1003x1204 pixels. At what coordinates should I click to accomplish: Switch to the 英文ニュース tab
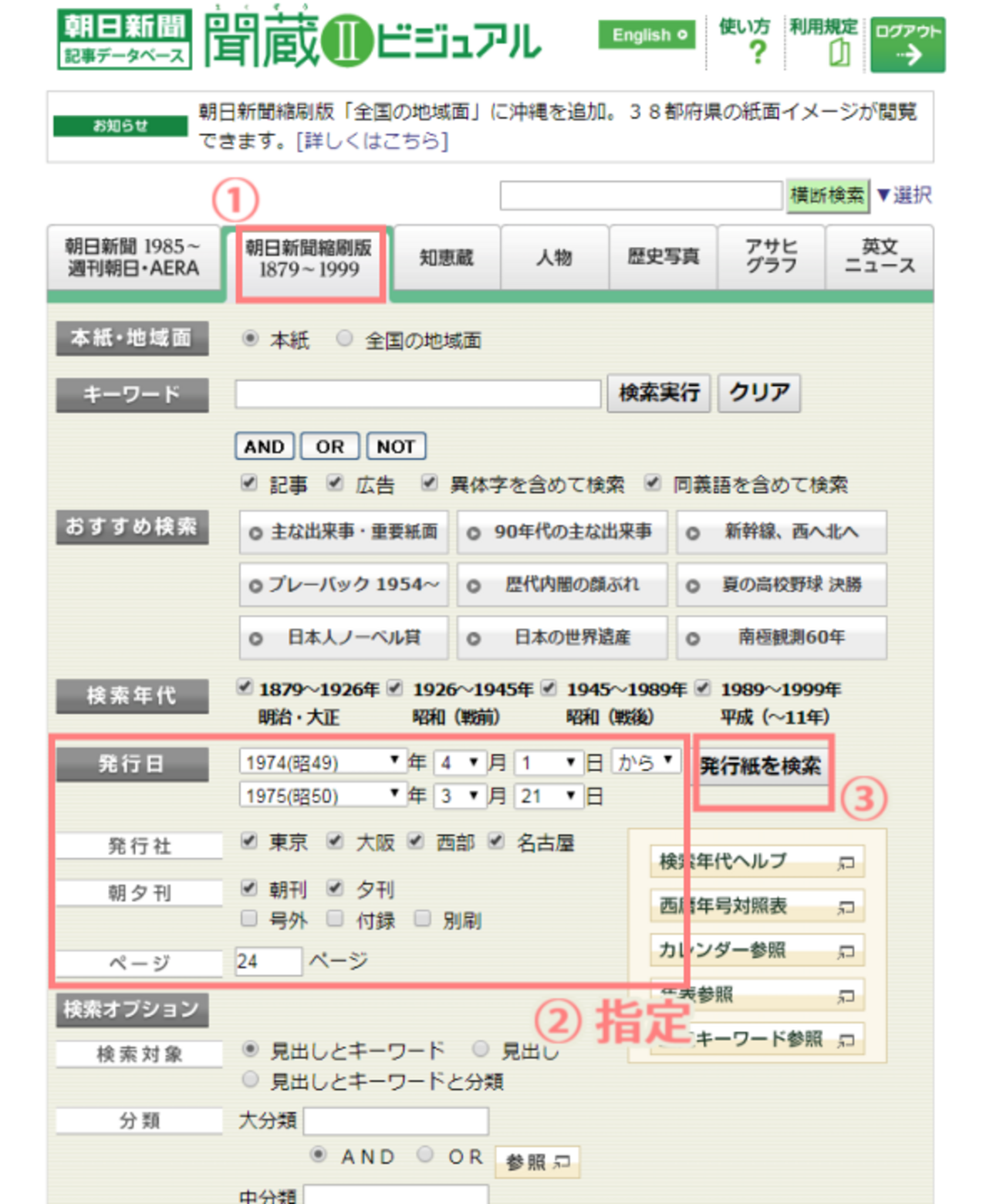(x=880, y=258)
